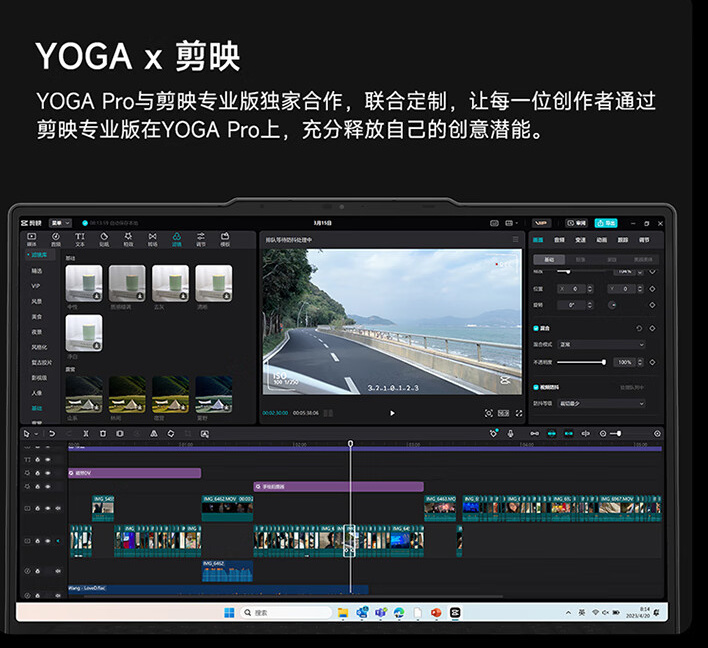Click the delete trash icon
This screenshot has height=648, width=708.
(x=103, y=434)
